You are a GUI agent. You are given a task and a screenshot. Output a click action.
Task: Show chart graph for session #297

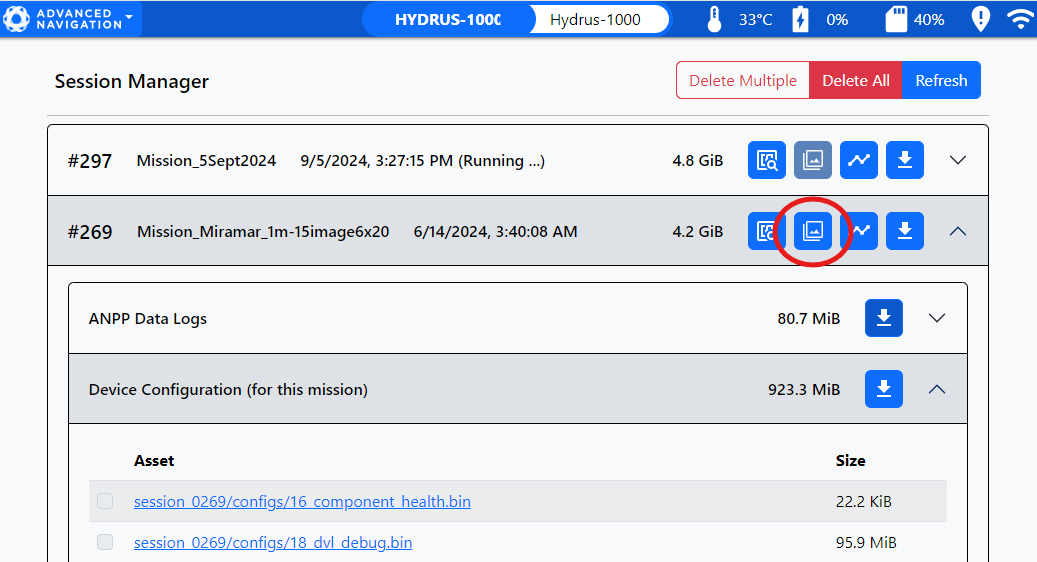pos(859,160)
